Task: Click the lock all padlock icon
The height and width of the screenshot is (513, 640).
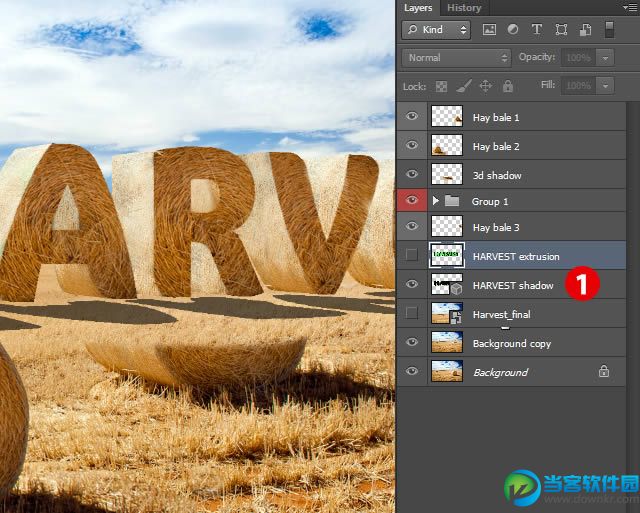Action: click(508, 86)
